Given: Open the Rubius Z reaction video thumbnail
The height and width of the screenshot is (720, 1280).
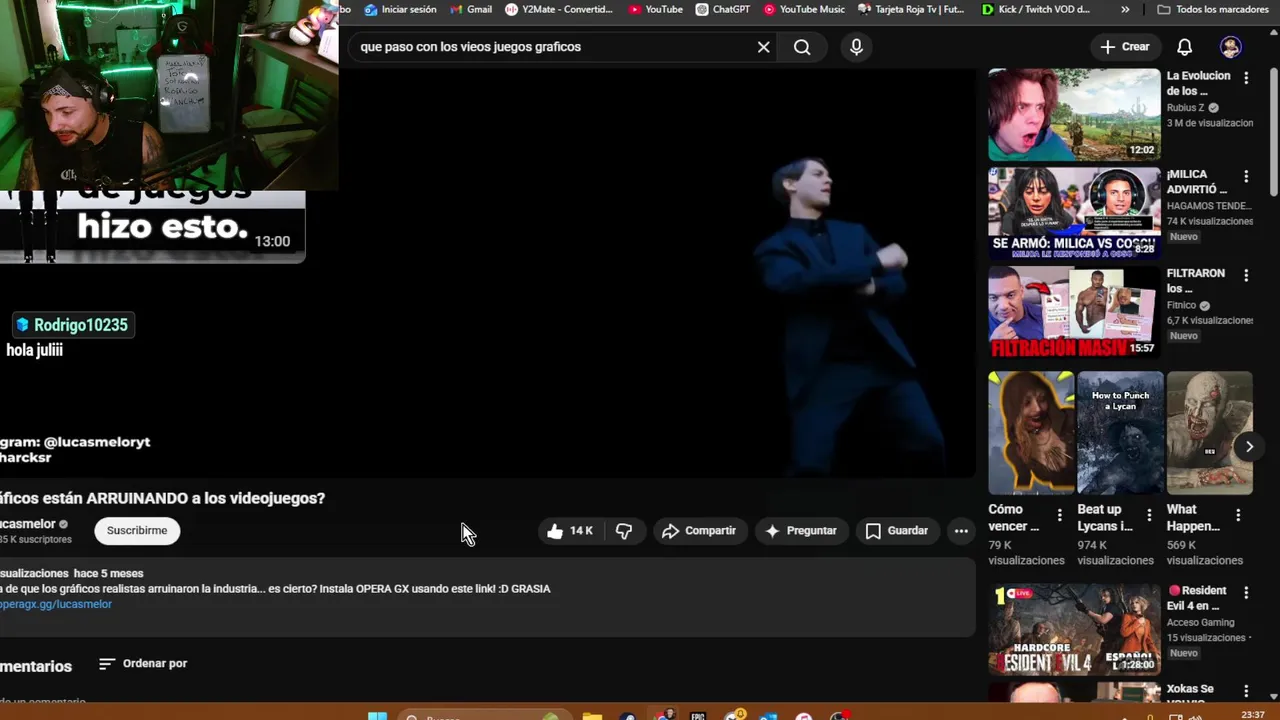Looking at the screenshot, I should [1074, 114].
